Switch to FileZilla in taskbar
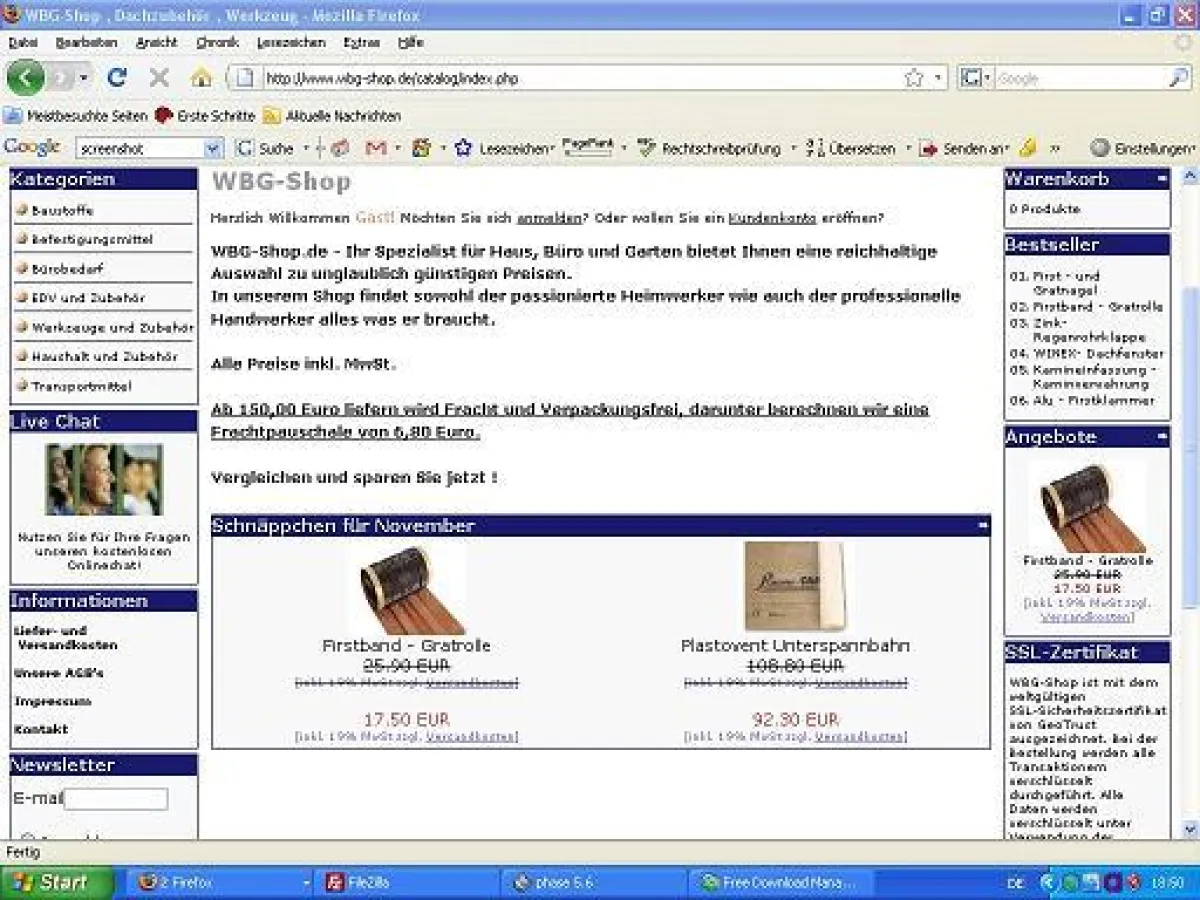 click(408, 883)
